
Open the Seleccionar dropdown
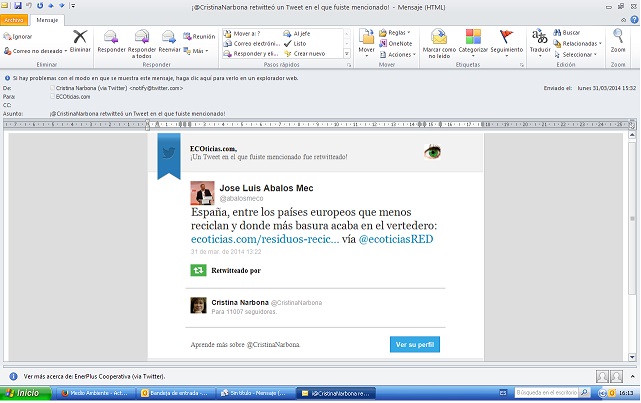coord(576,54)
